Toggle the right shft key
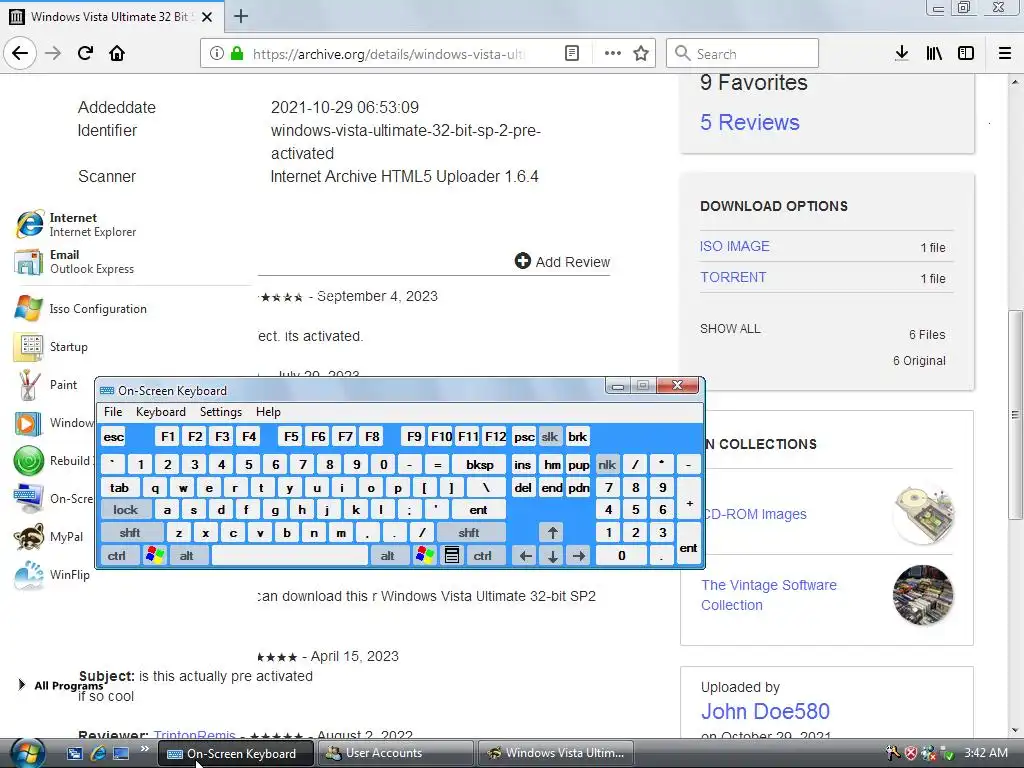The image size is (1024, 768). pos(469,533)
